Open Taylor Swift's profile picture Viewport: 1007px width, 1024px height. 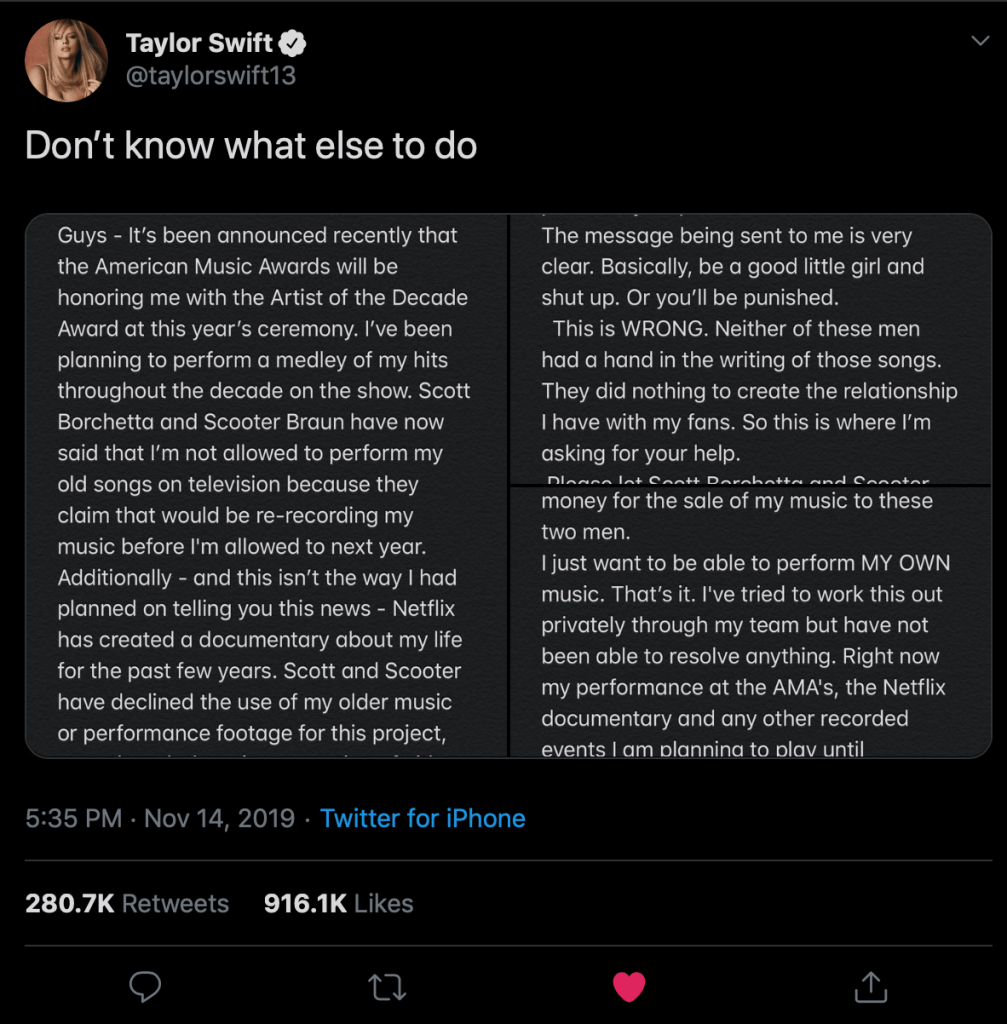click(66, 61)
